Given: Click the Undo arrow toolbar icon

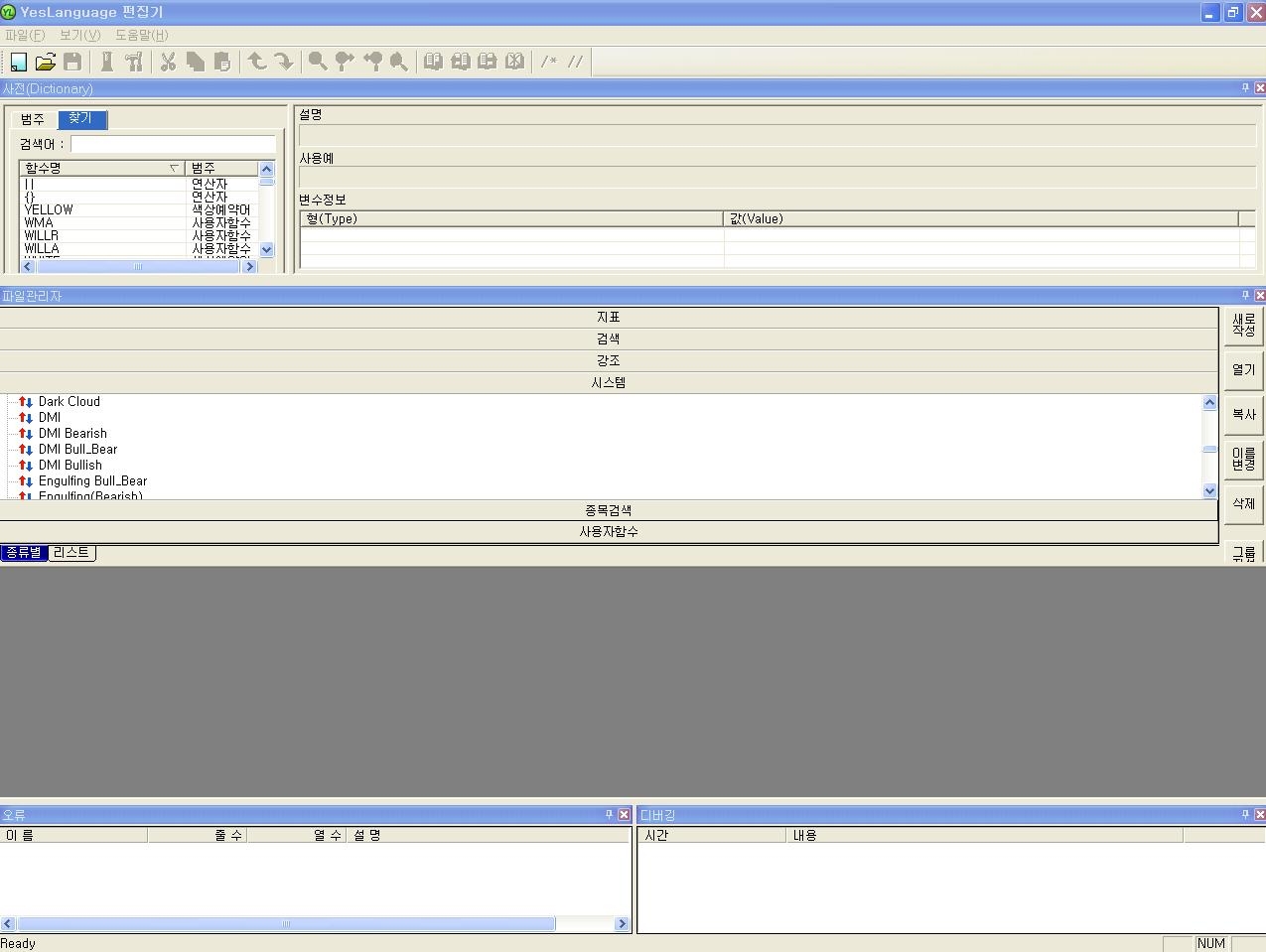Looking at the screenshot, I should 257,62.
